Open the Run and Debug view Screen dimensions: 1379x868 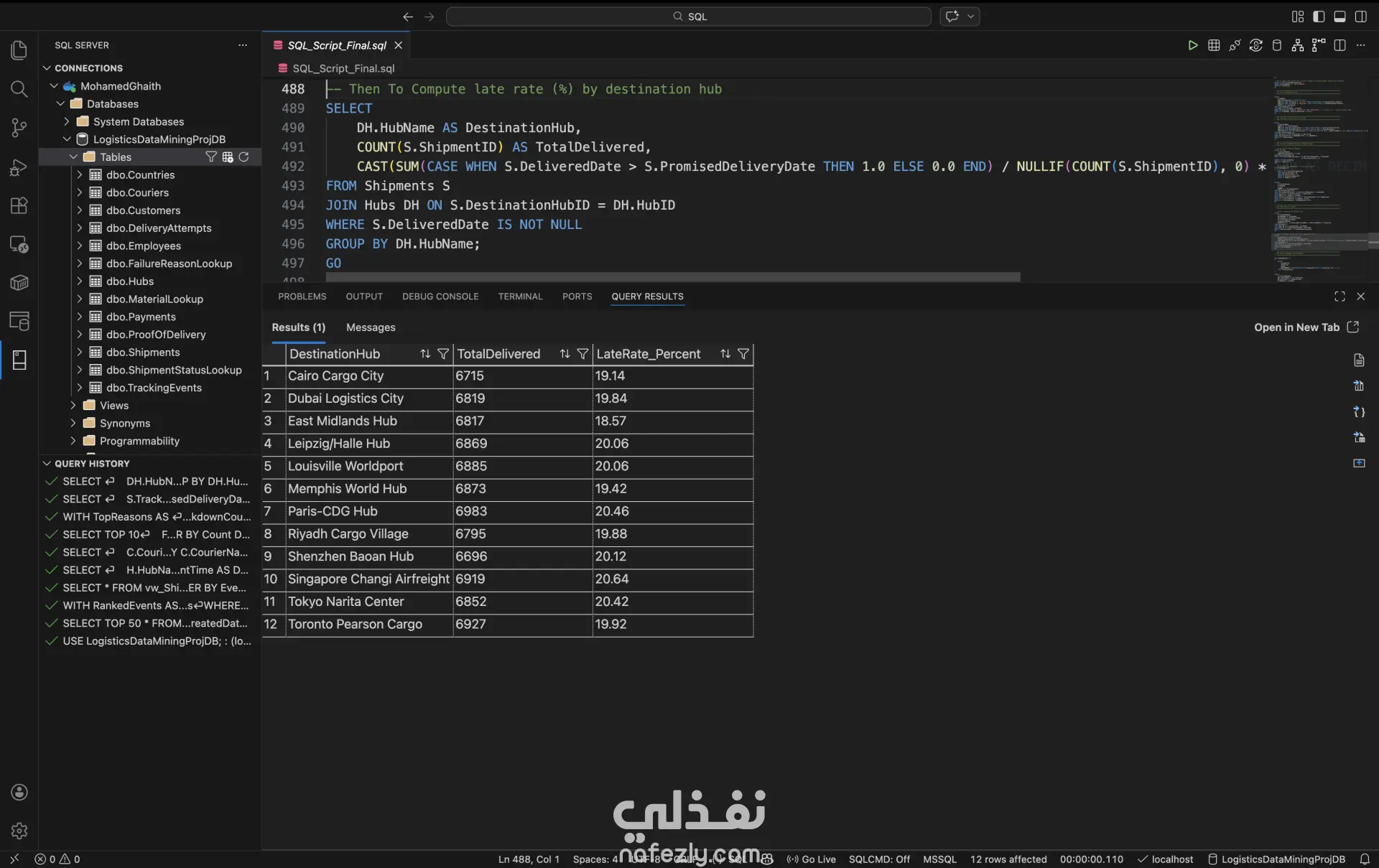pyautogui.click(x=19, y=167)
